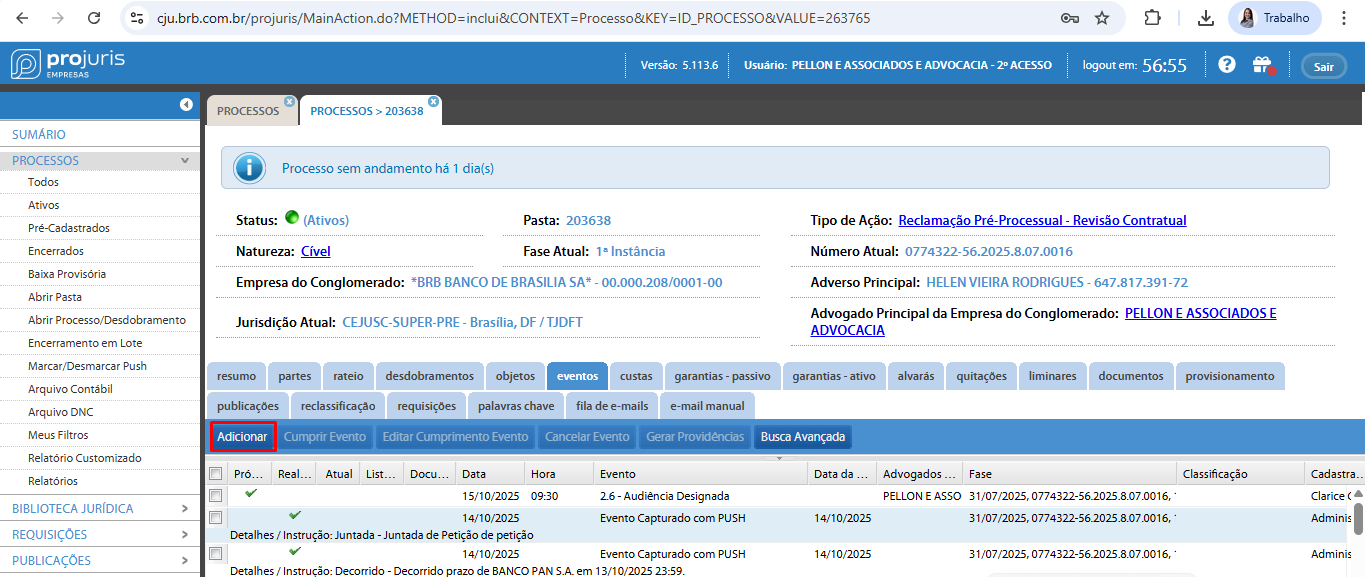Open the browser extensions puzzle icon
Image resolution: width=1365 pixels, height=577 pixels.
click(x=1152, y=18)
